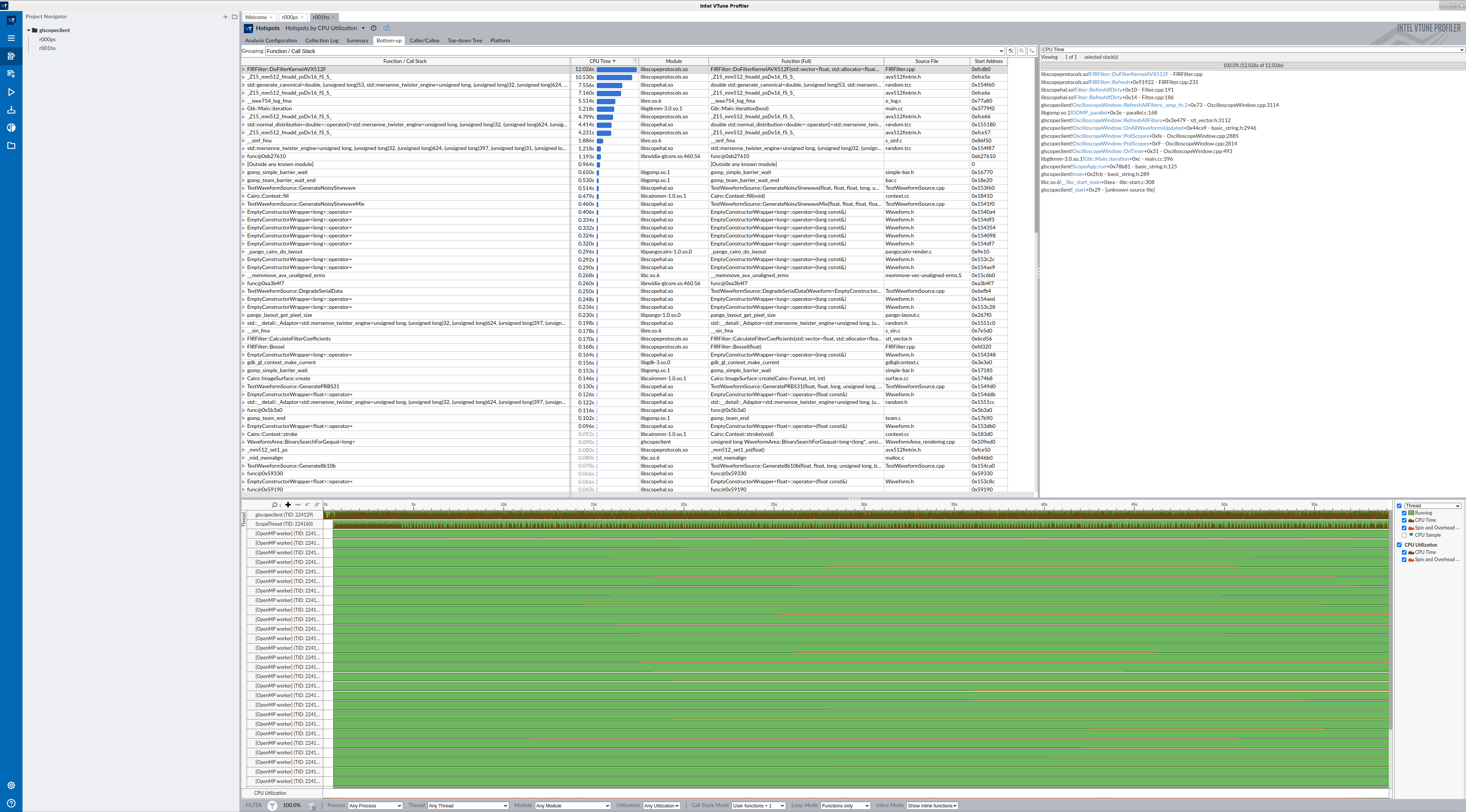The height and width of the screenshot is (812, 1466).
Task: Click the import result download icon in sidebar
Action: point(11,110)
